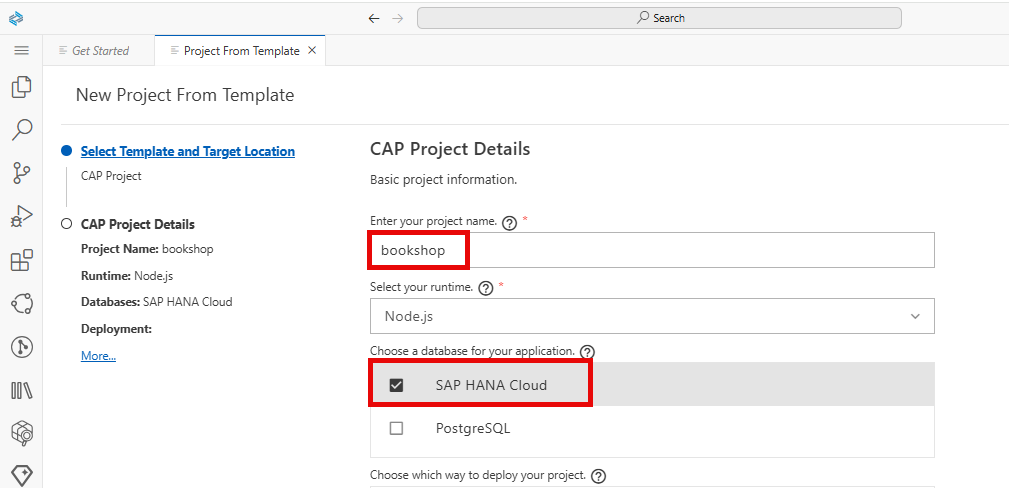This screenshot has width=1009, height=488.
Task: Show help for deployment choice
Action: 598,476
